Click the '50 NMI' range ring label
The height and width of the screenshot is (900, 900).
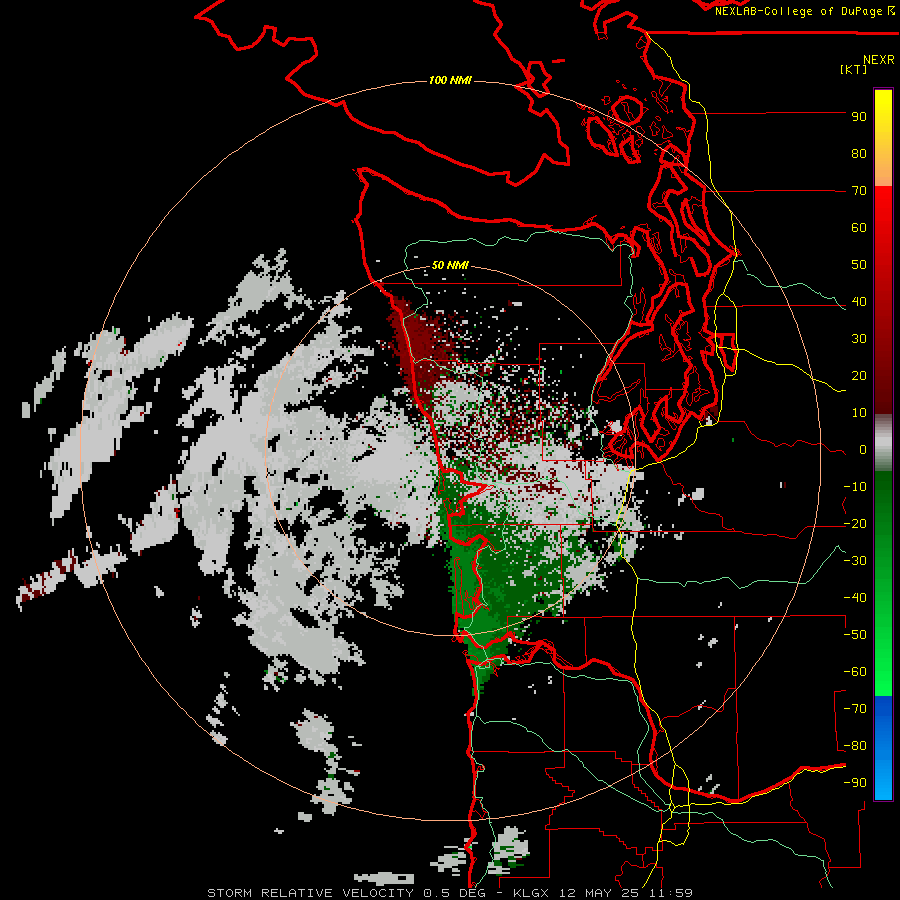point(450,265)
